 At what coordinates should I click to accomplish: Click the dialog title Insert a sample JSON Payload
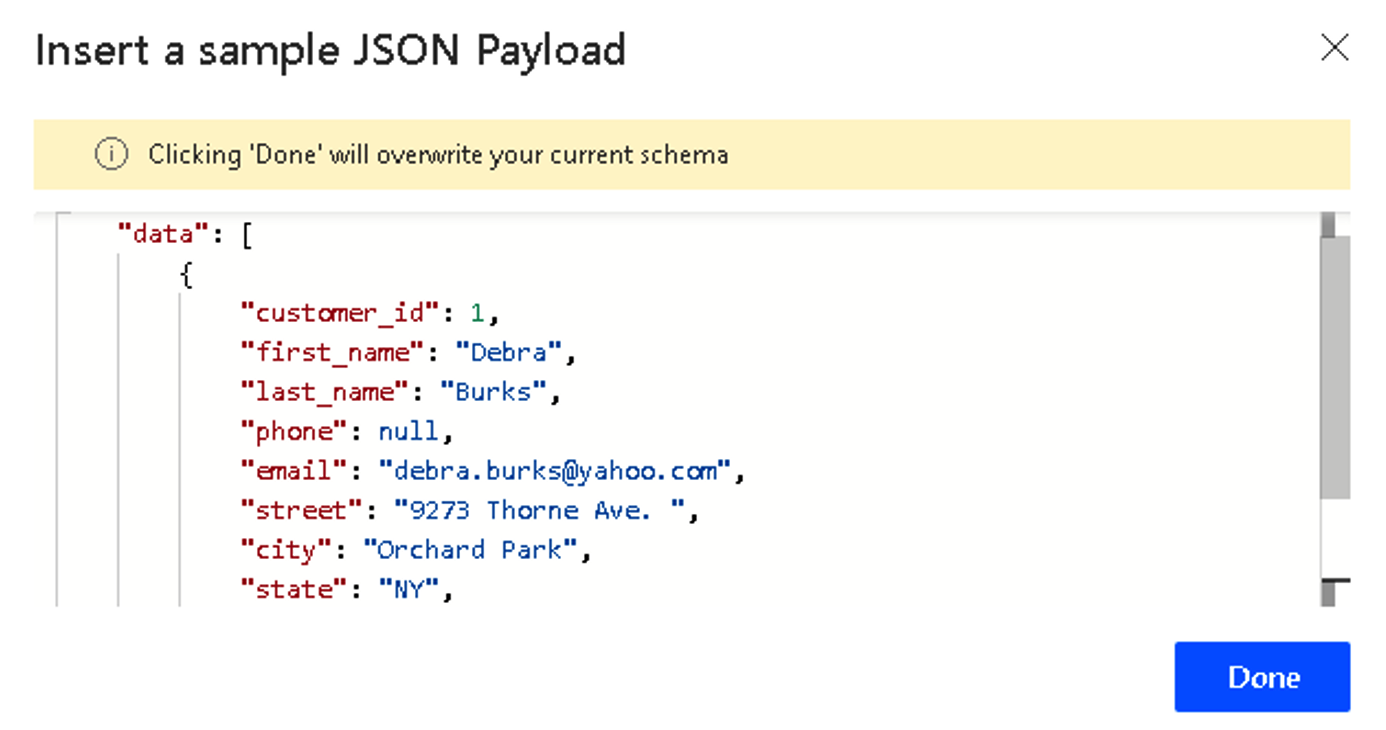point(330,50)
